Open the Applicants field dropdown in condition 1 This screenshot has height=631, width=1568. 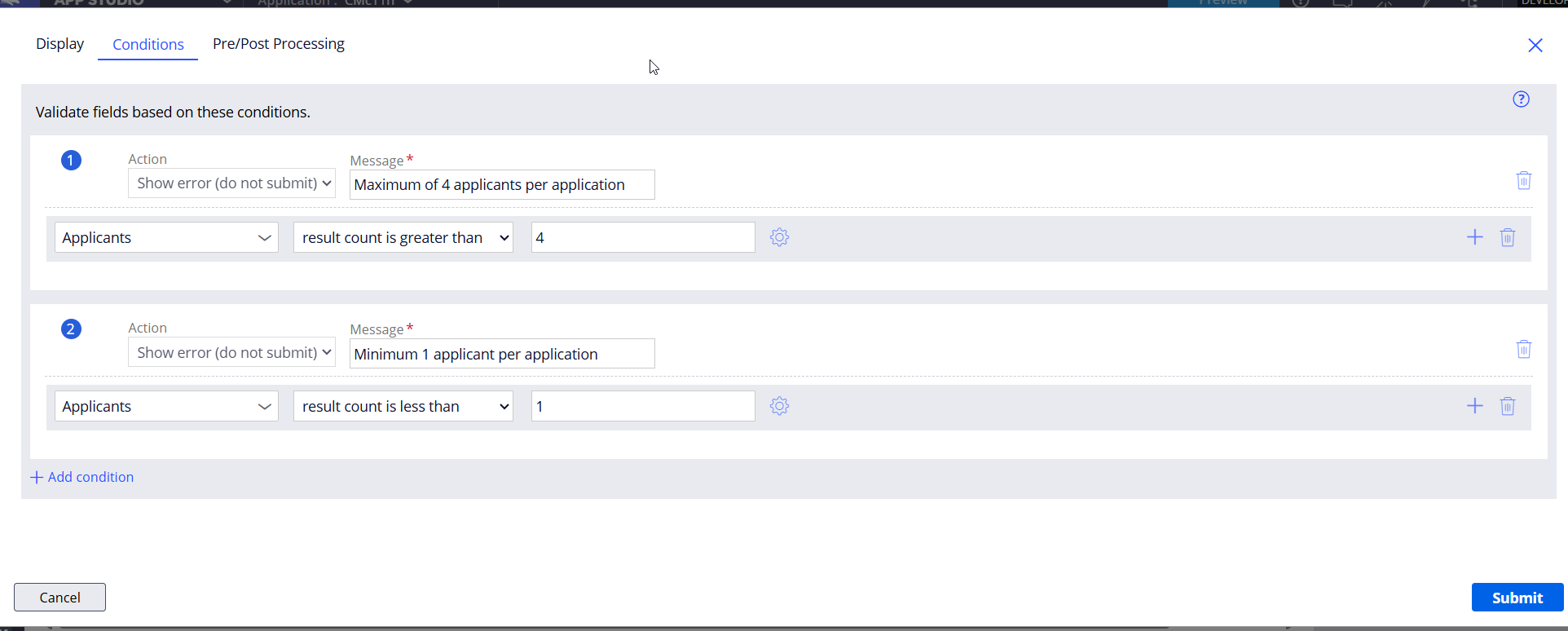click(166, 237)
